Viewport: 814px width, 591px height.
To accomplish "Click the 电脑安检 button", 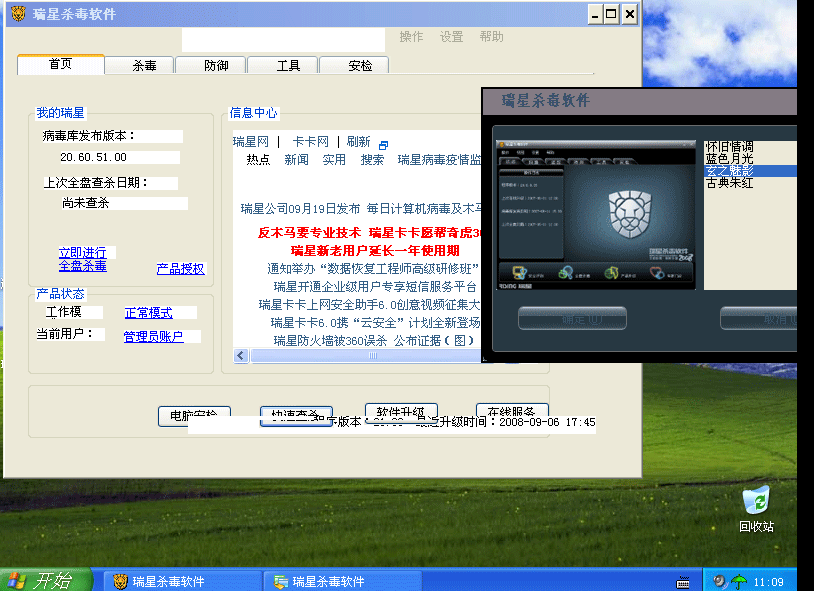I will point(194,417).
